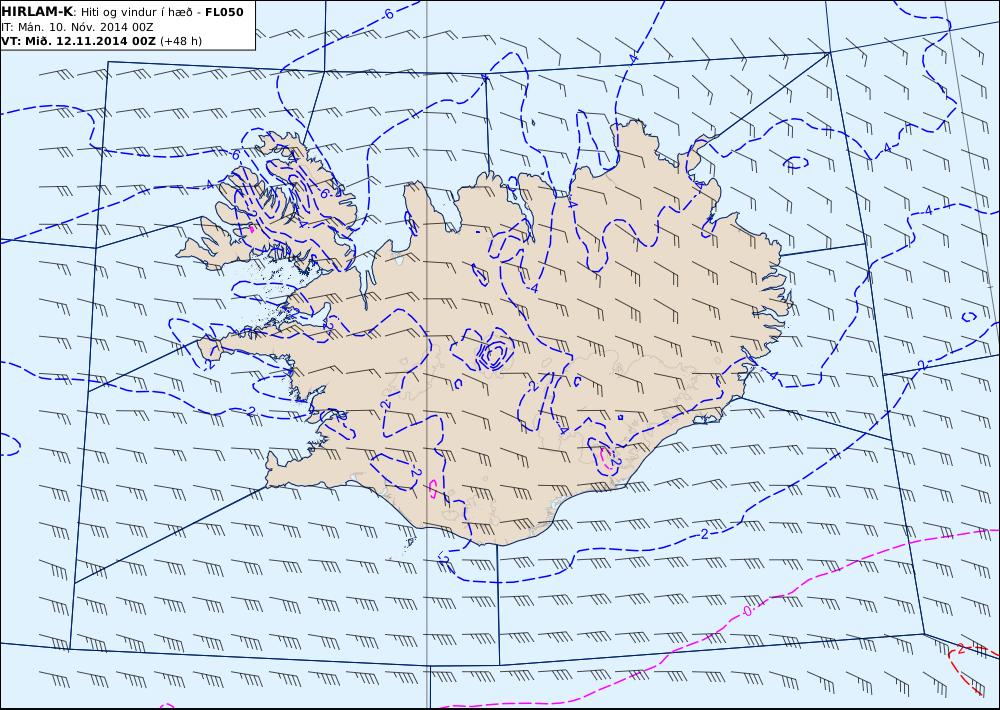Select the FL050 flight level label

tap(224, 12)
